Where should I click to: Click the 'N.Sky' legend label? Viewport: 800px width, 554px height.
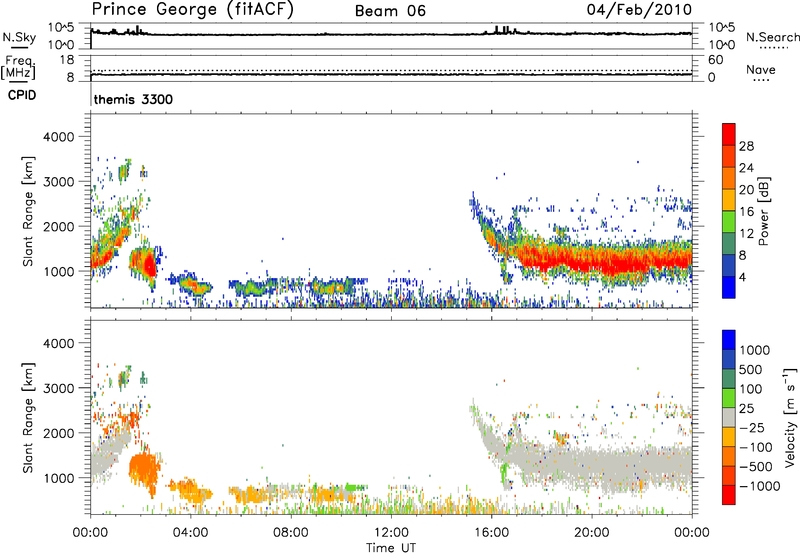19,37
